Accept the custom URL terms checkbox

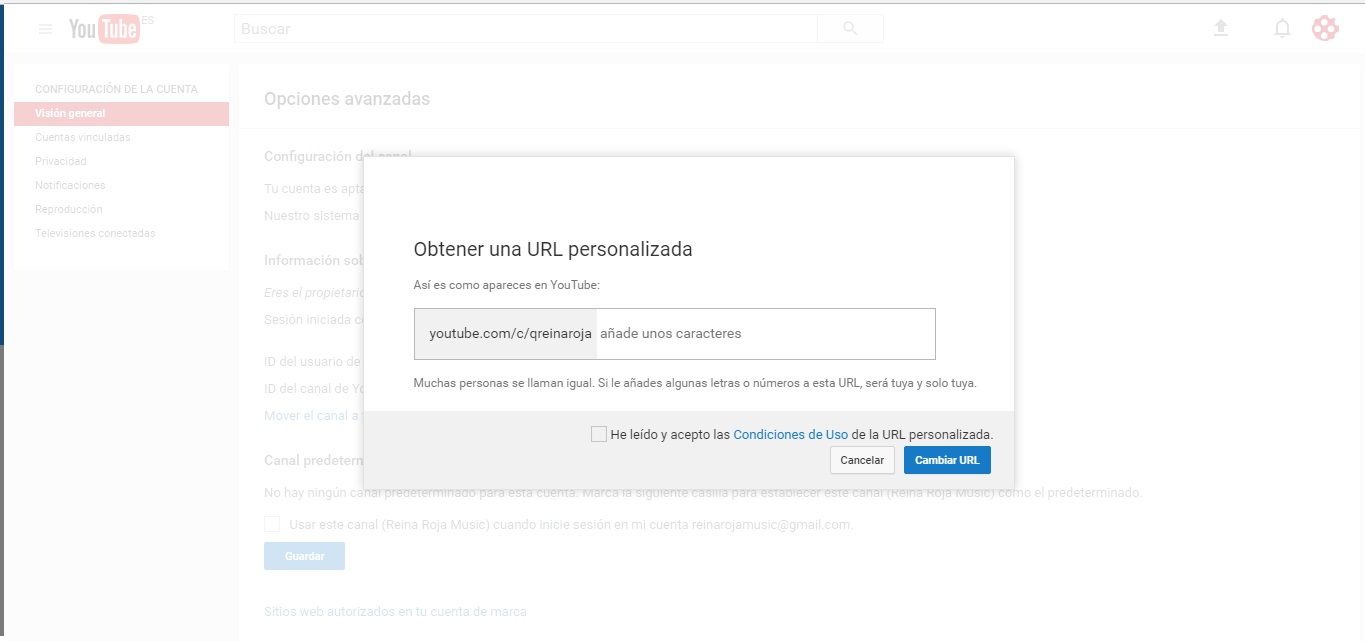(x=599, y=434)
